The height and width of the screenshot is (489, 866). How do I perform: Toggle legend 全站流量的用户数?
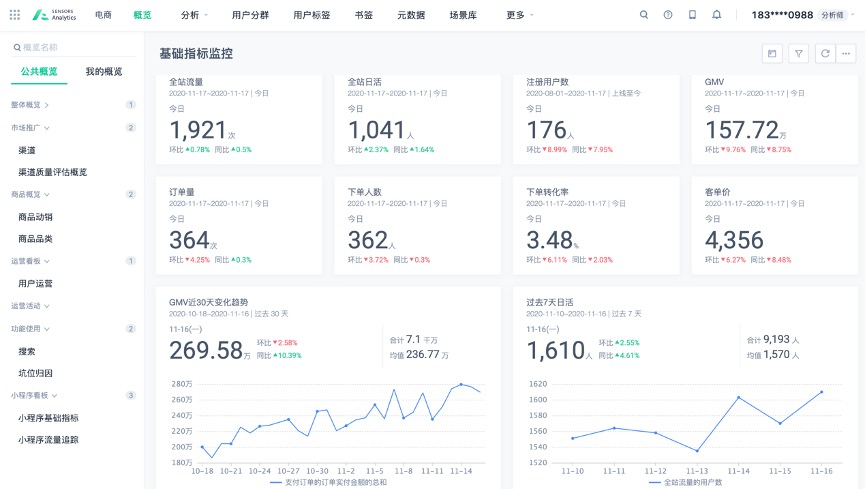pos(685,482)
